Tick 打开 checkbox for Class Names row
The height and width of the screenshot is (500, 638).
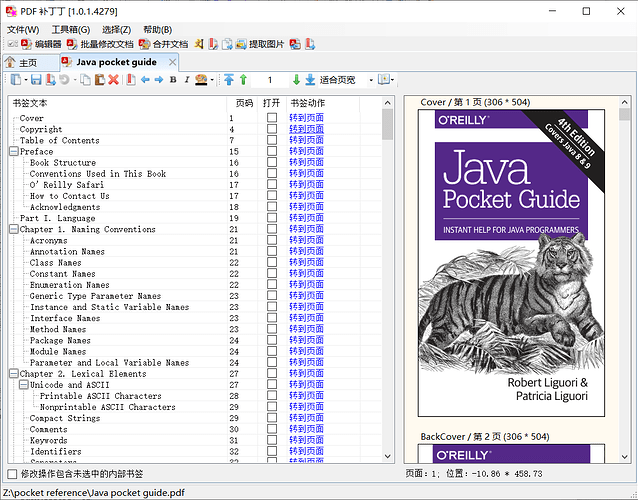[272, 262]
